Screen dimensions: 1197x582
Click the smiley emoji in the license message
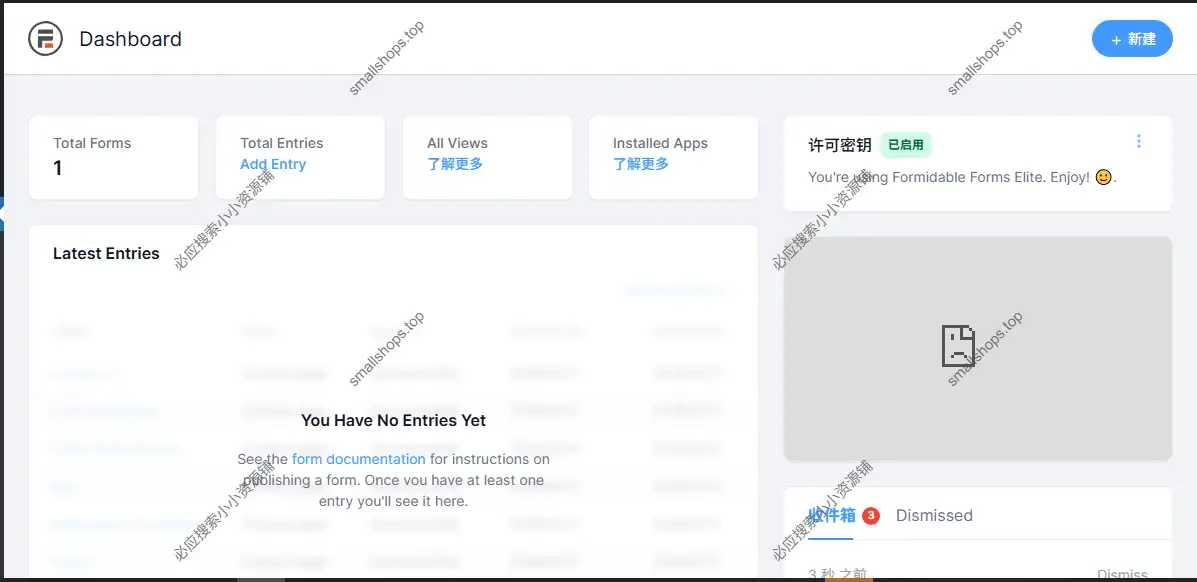click(1103, 177)
